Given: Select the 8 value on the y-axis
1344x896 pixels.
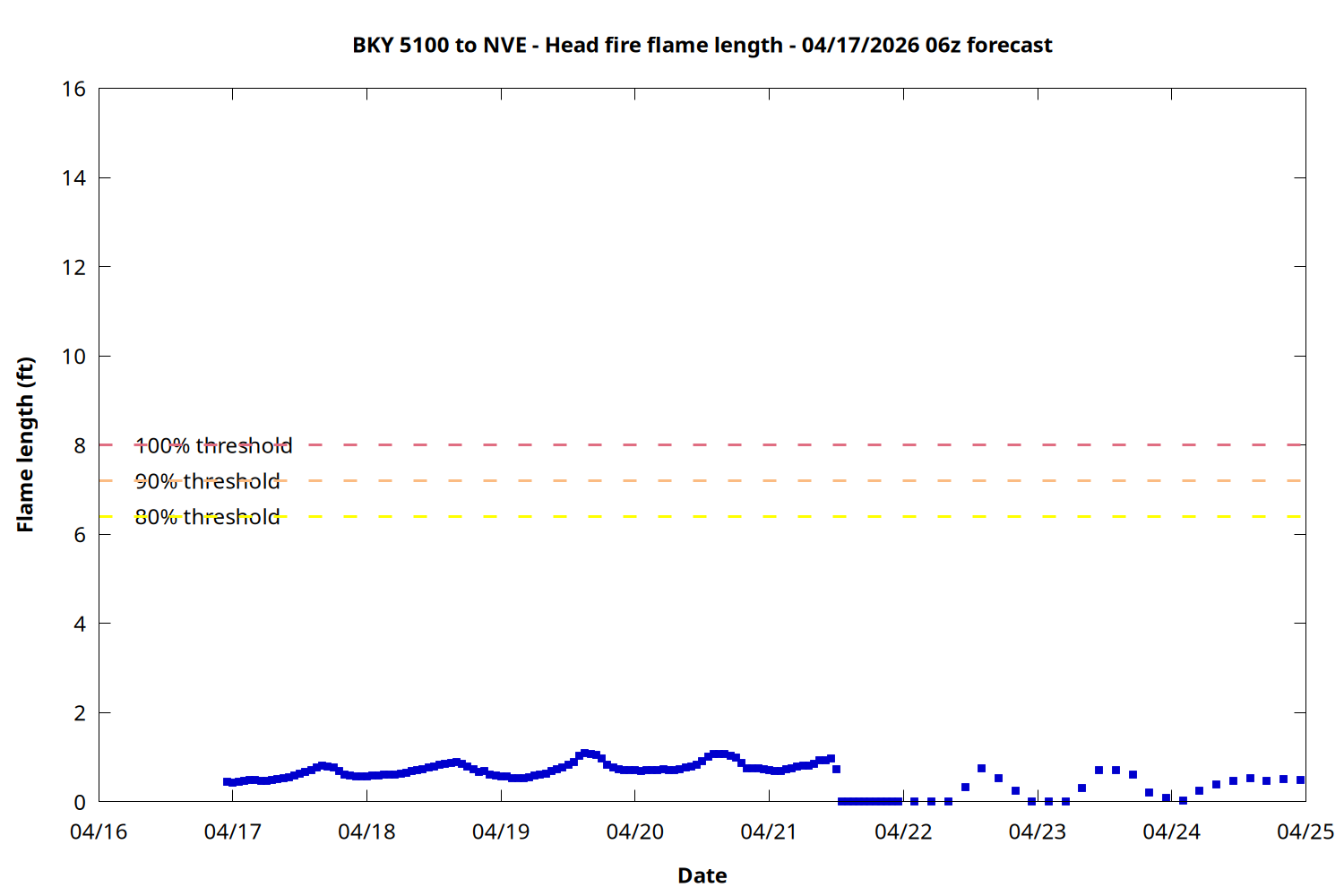Looking at the screenshot, I should pyautogui.click(x=80, y=445).
